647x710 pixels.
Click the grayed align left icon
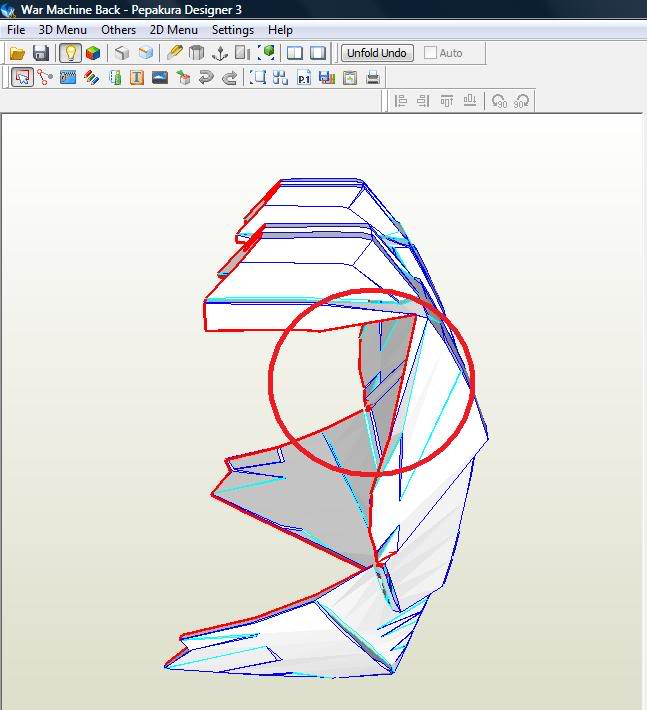pos(401,101)
